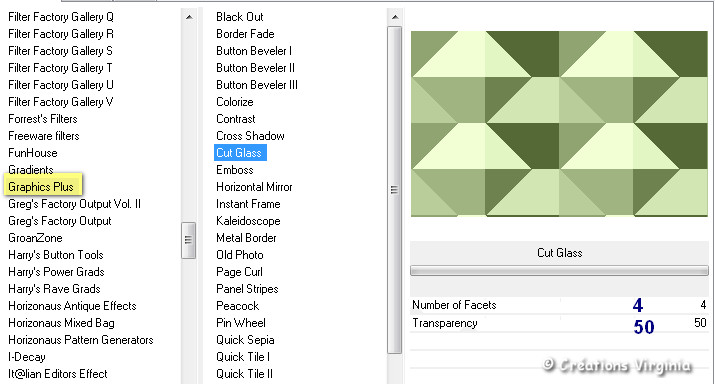The width and height of the screenshot is (715, 384).
Task: Select Filter Factory Gallery Q category
Action: point(61,17)
